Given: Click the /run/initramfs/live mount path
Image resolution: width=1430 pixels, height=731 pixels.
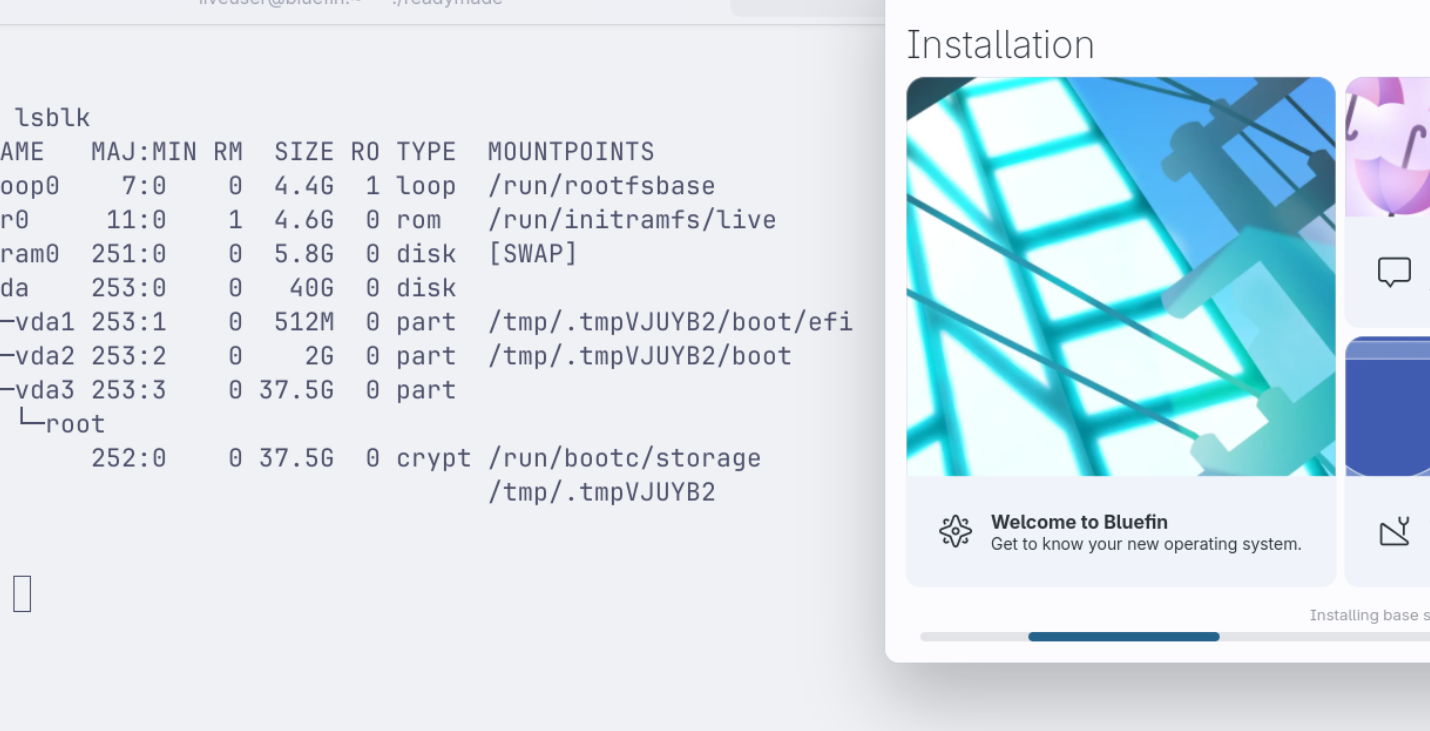Looking at the screenshot, I should [632, 220].
